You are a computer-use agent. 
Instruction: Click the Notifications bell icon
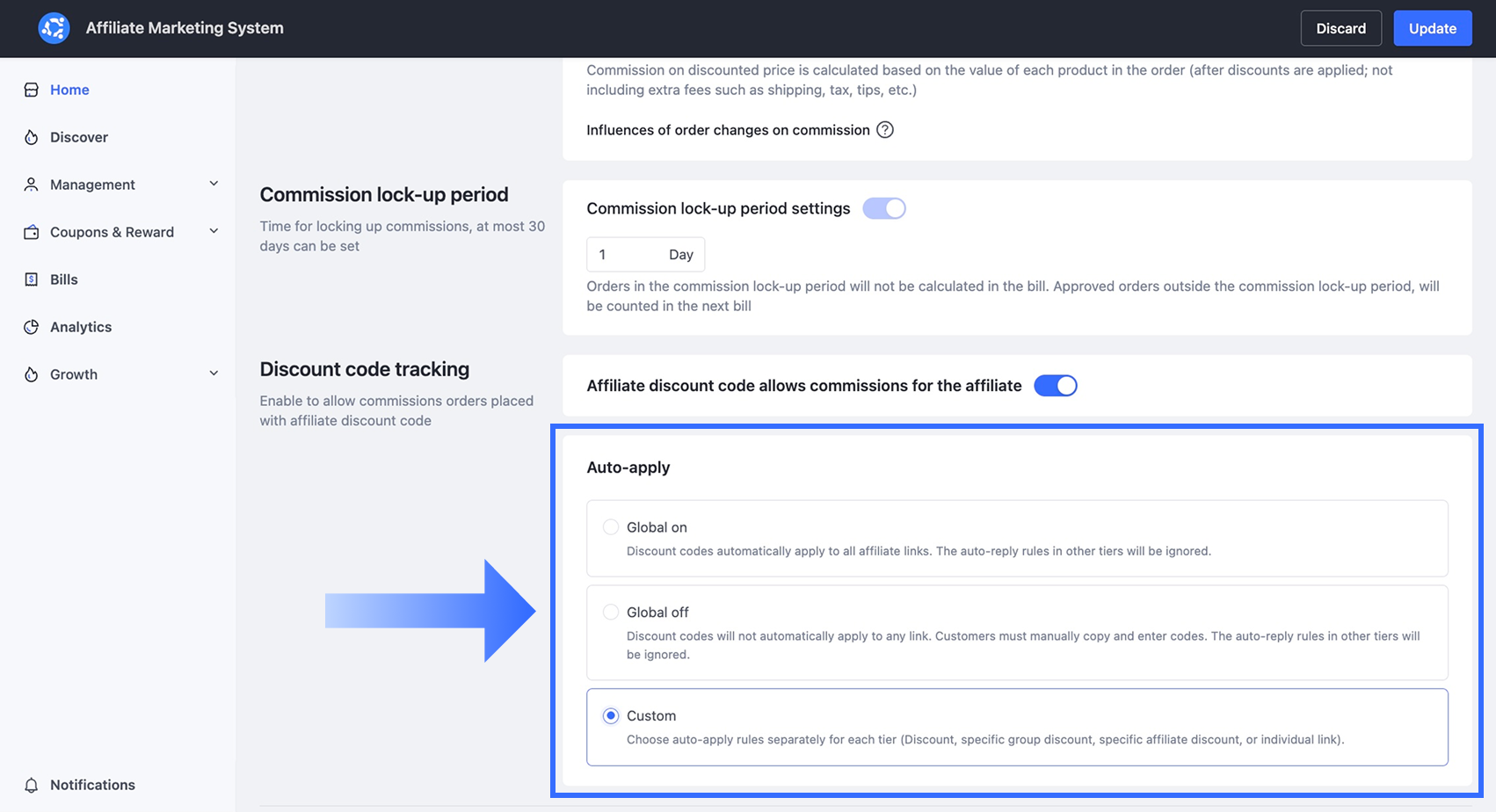click(32, 785)
